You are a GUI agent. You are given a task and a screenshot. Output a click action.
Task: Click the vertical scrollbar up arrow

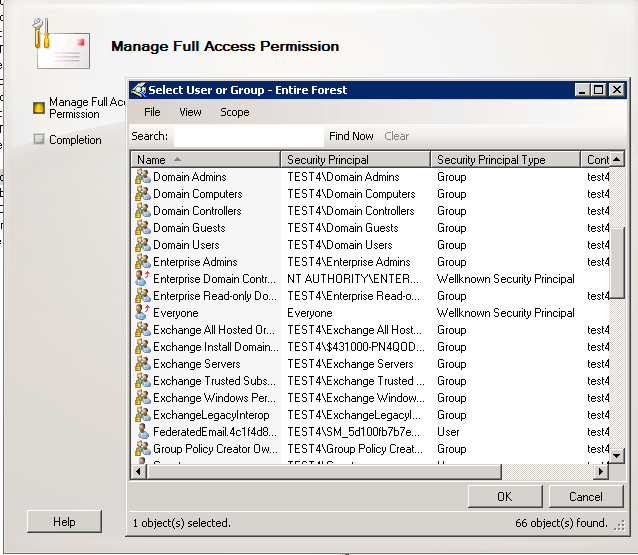click(x=617, y=159)
